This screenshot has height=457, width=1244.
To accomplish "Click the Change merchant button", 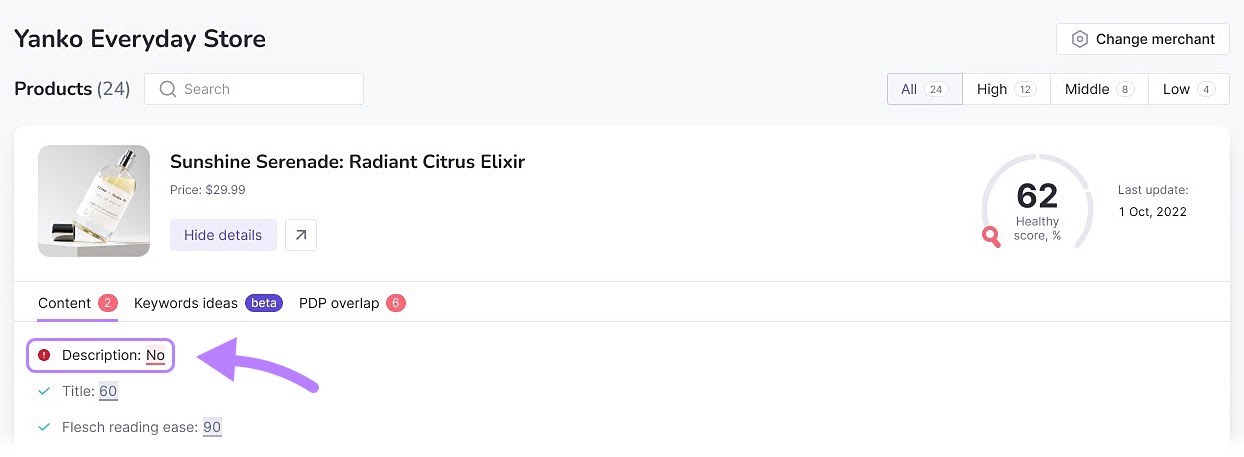I will click(x=1142, y=40).
